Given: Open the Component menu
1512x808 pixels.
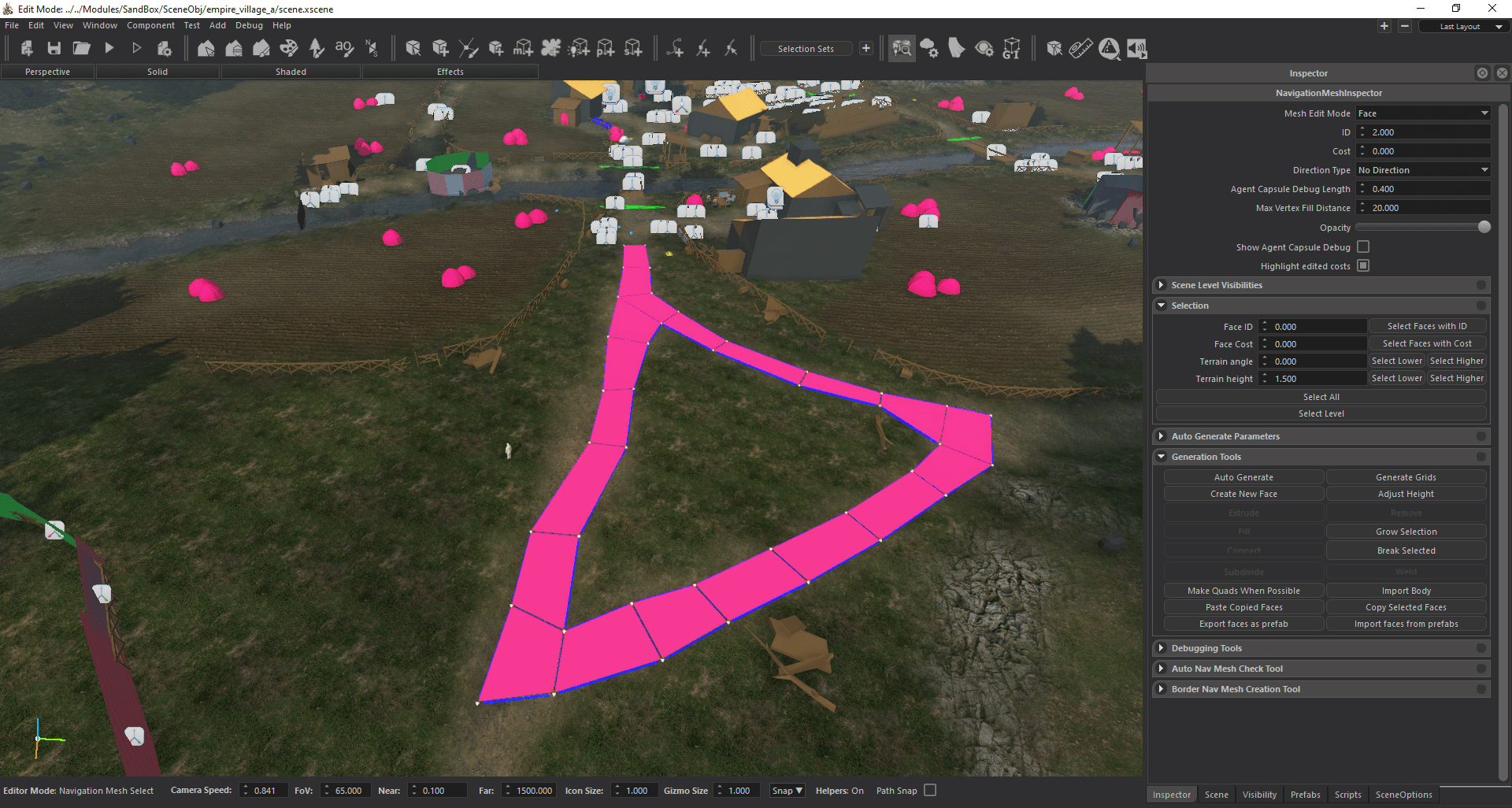Looking at the screenshot, I should pos(150,25).
